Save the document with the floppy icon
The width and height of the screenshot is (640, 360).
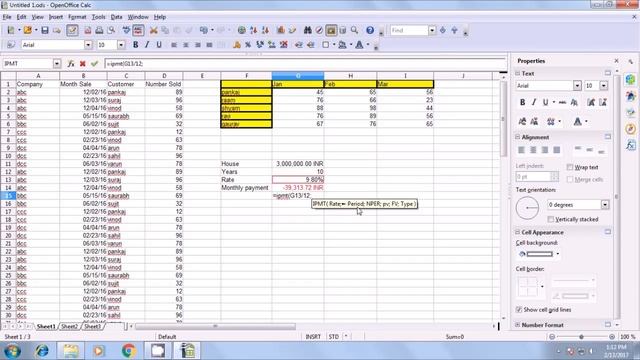pos(45,31)
